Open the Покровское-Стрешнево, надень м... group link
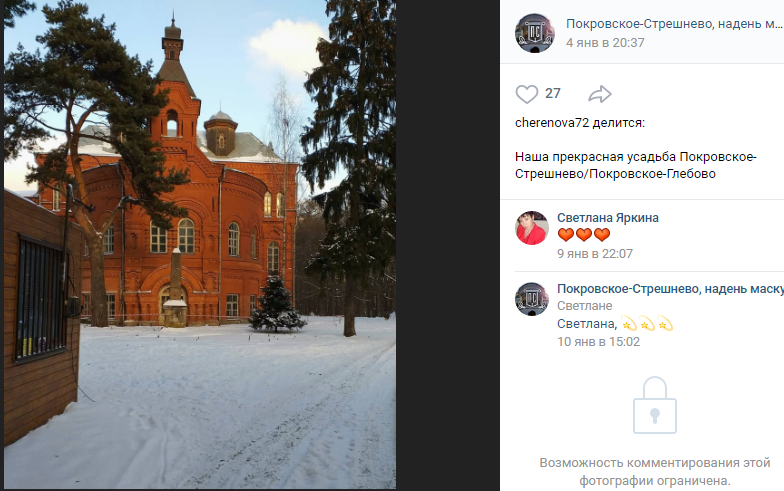The width and height of the screenshot is (784, 491). click(674, 24)
